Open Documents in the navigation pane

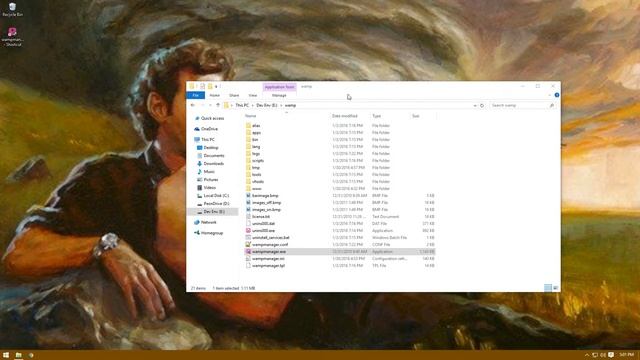(211, 156)
